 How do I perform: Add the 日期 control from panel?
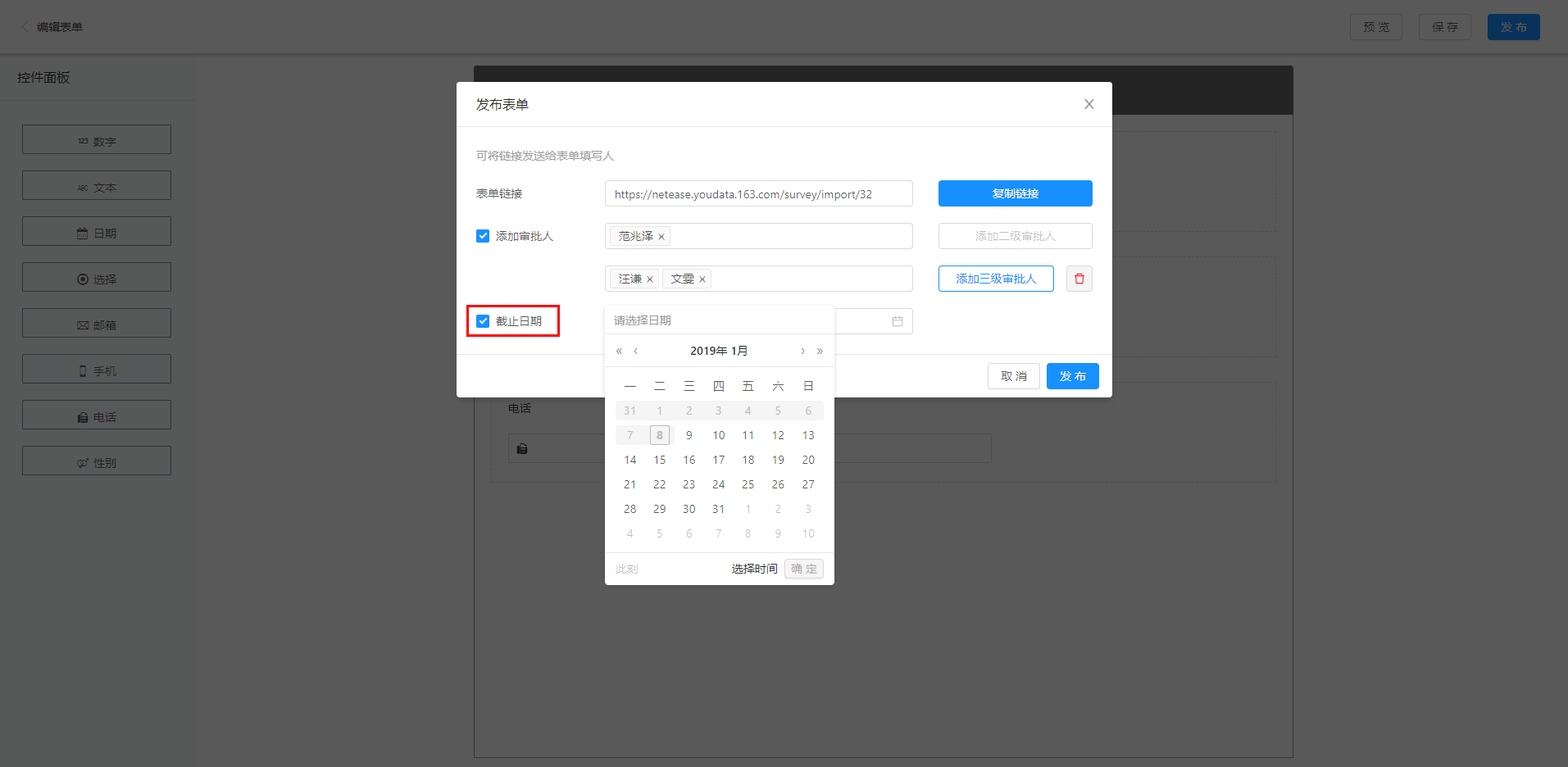tap(97, 231)
